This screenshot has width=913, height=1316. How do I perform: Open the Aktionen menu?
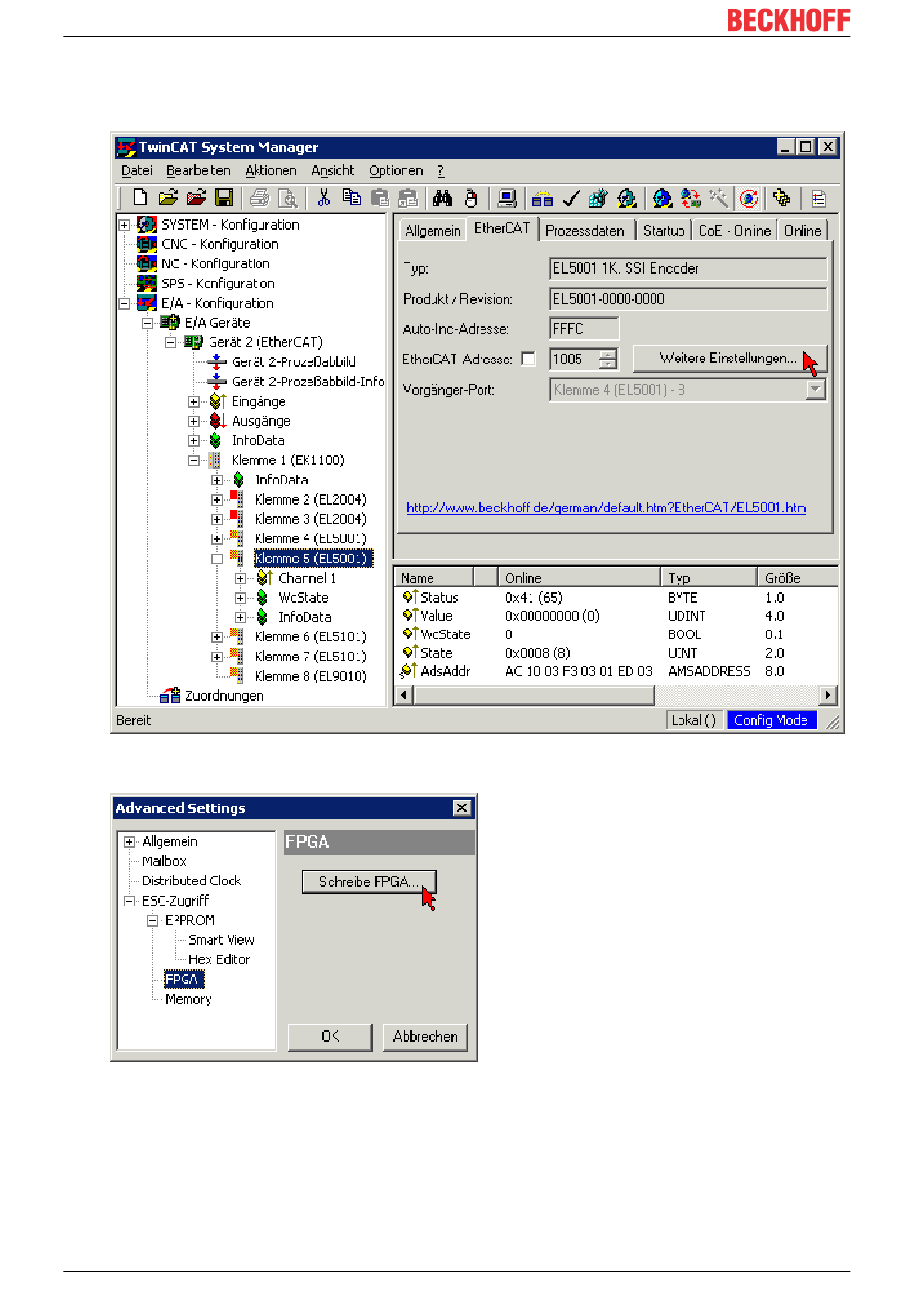click(270, 170)
